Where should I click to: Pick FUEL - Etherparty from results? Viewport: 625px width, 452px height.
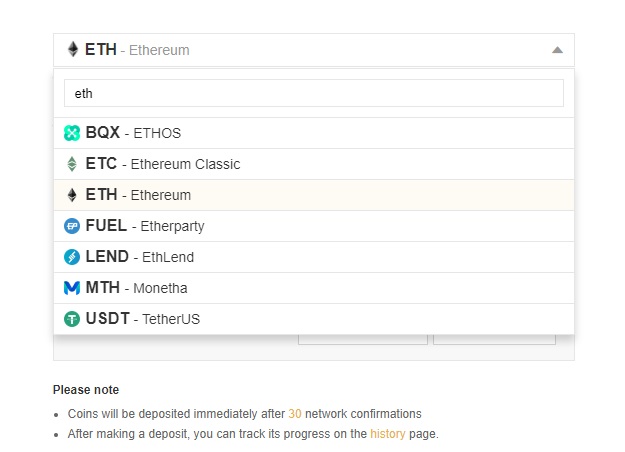click(x=314, y=226)
